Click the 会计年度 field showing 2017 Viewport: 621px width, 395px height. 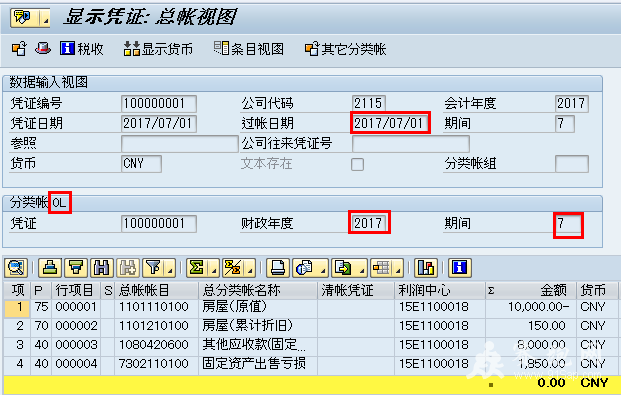click(x=572, y=104)
